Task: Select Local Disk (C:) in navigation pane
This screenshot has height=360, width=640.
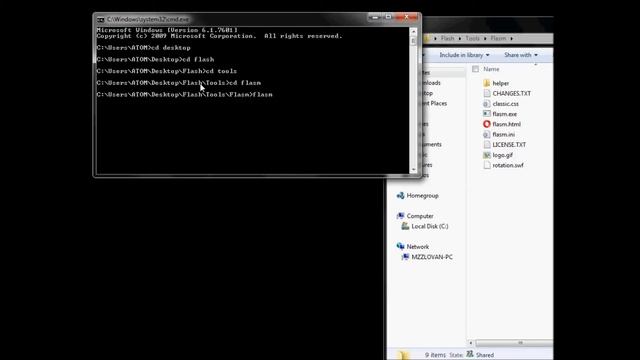Action: (430, 226)
